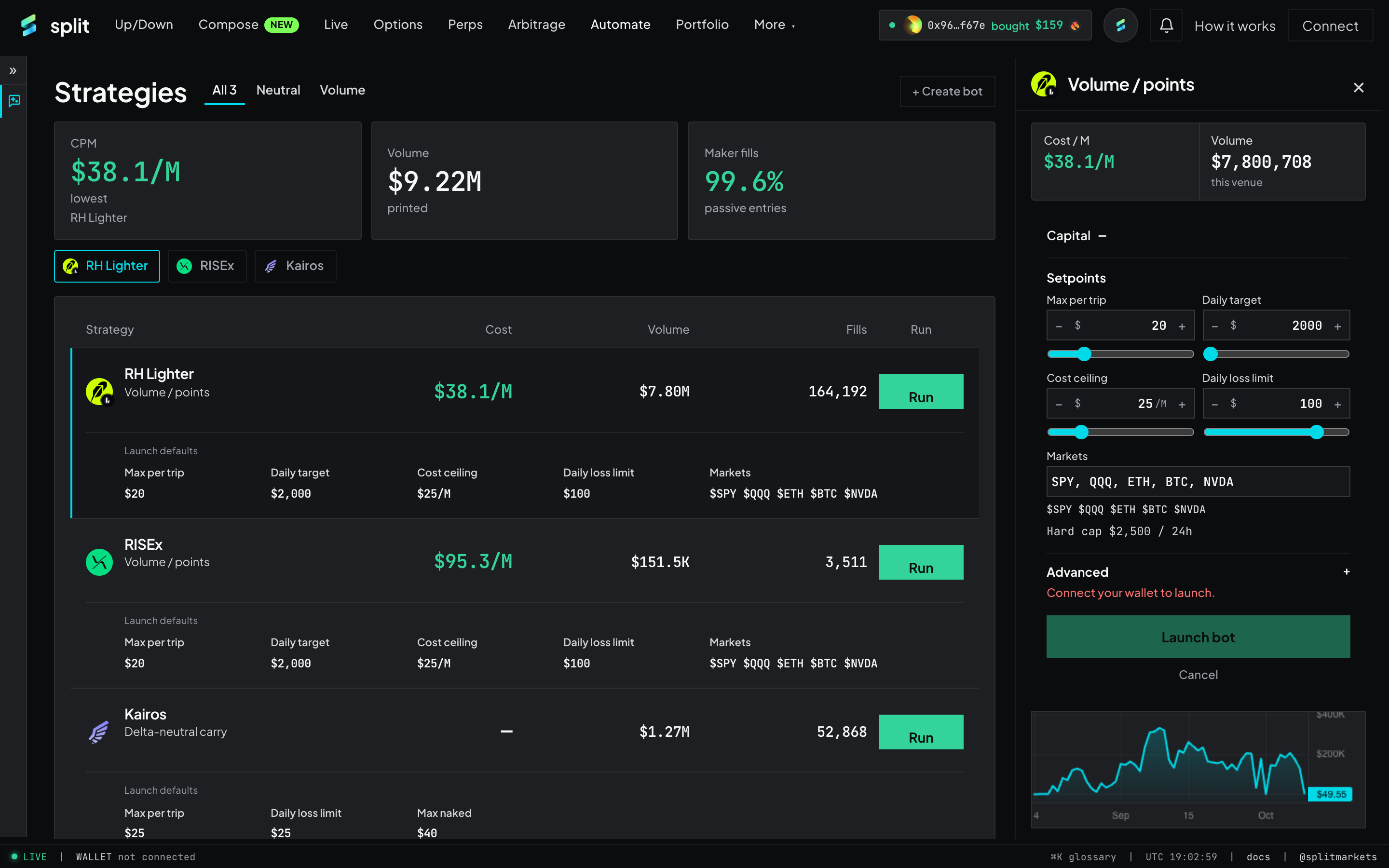Click the RH Lighter logo in strategy row
The height and width of the screenshot is (868, 1389).
pyautogui.click(x=99, y=392)
